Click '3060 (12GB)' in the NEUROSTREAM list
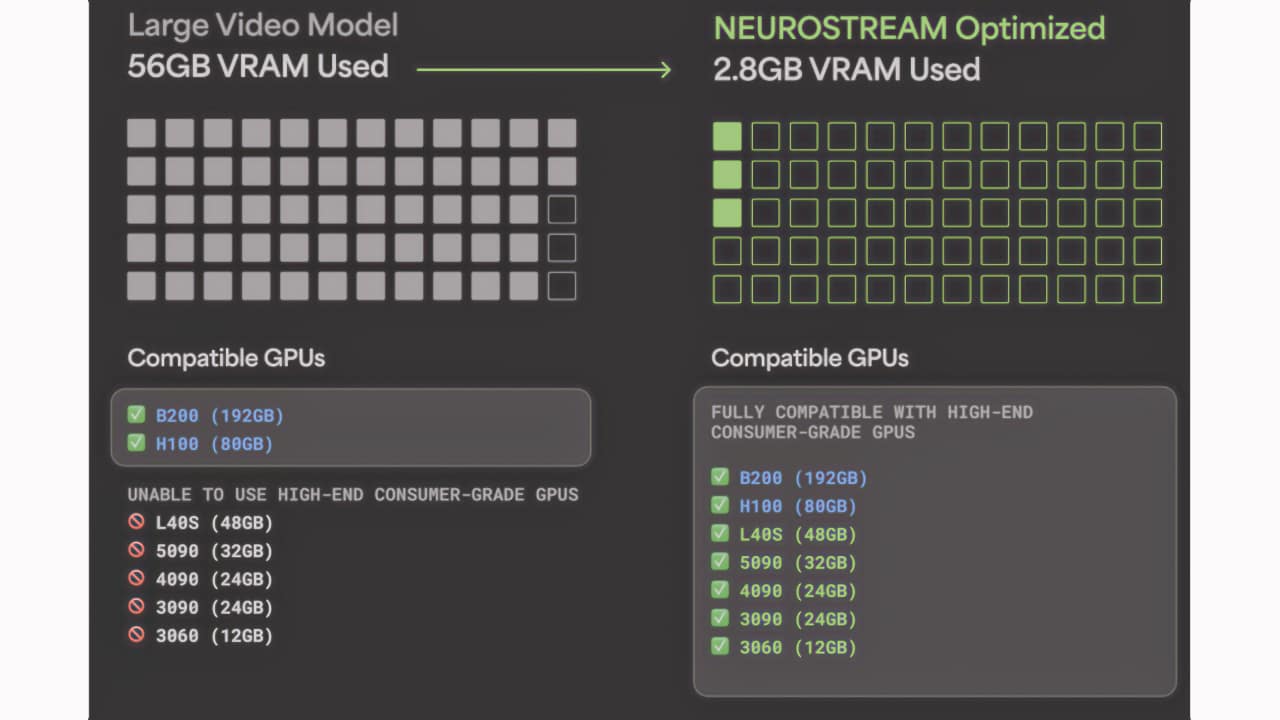This screenshot has width=1280, height=720. (x=799, y=647)
